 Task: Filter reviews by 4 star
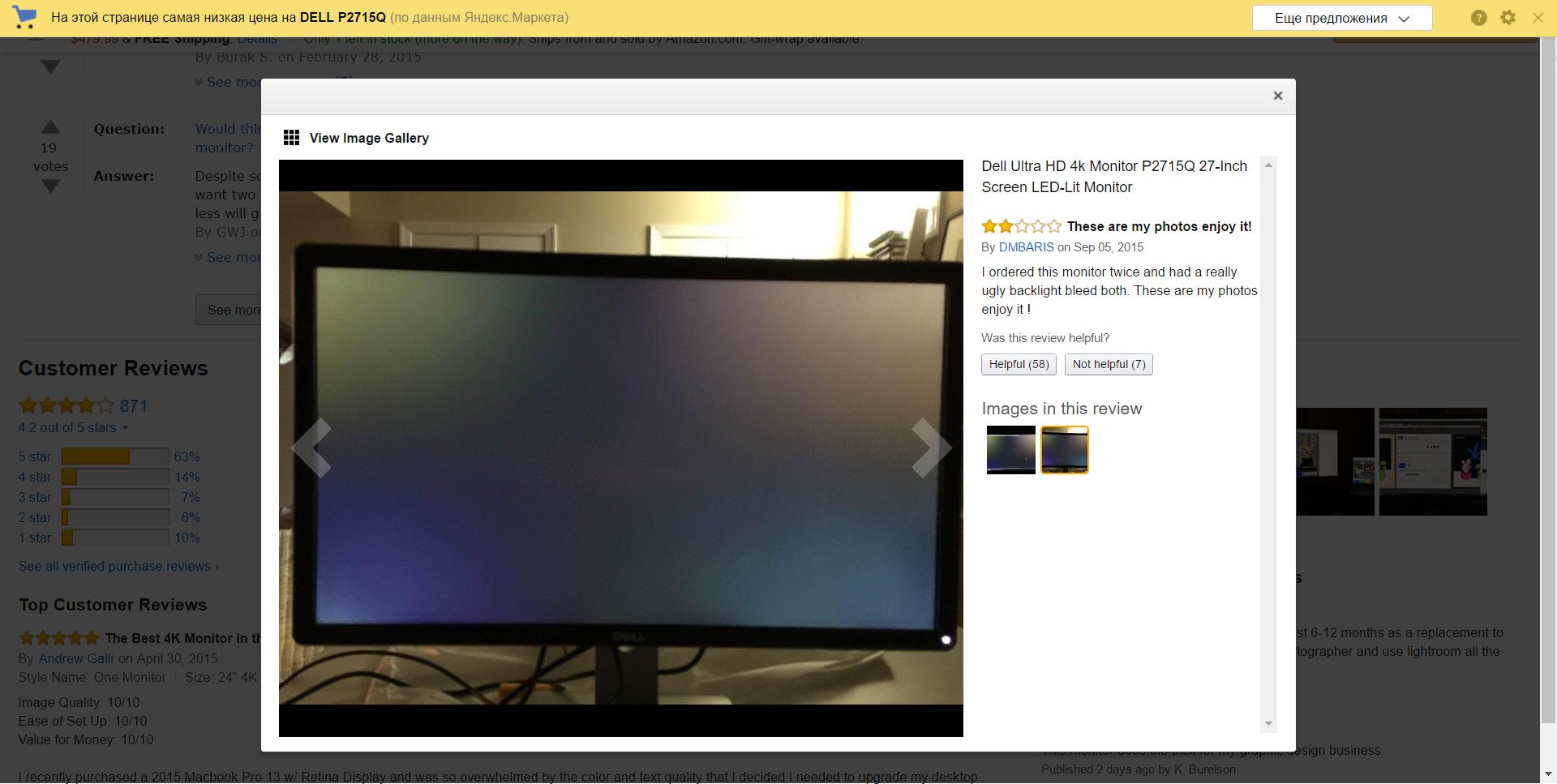tap(35, 477)
